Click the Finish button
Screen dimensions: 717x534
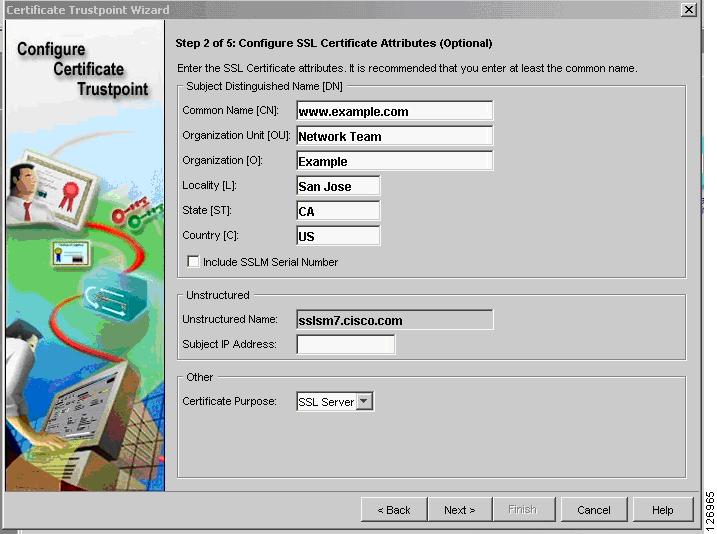[523, 510]
